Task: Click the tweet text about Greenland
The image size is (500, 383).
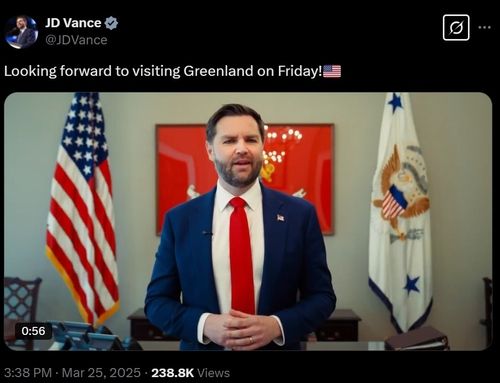Action: pyautogui.click(x=163, y=71)
